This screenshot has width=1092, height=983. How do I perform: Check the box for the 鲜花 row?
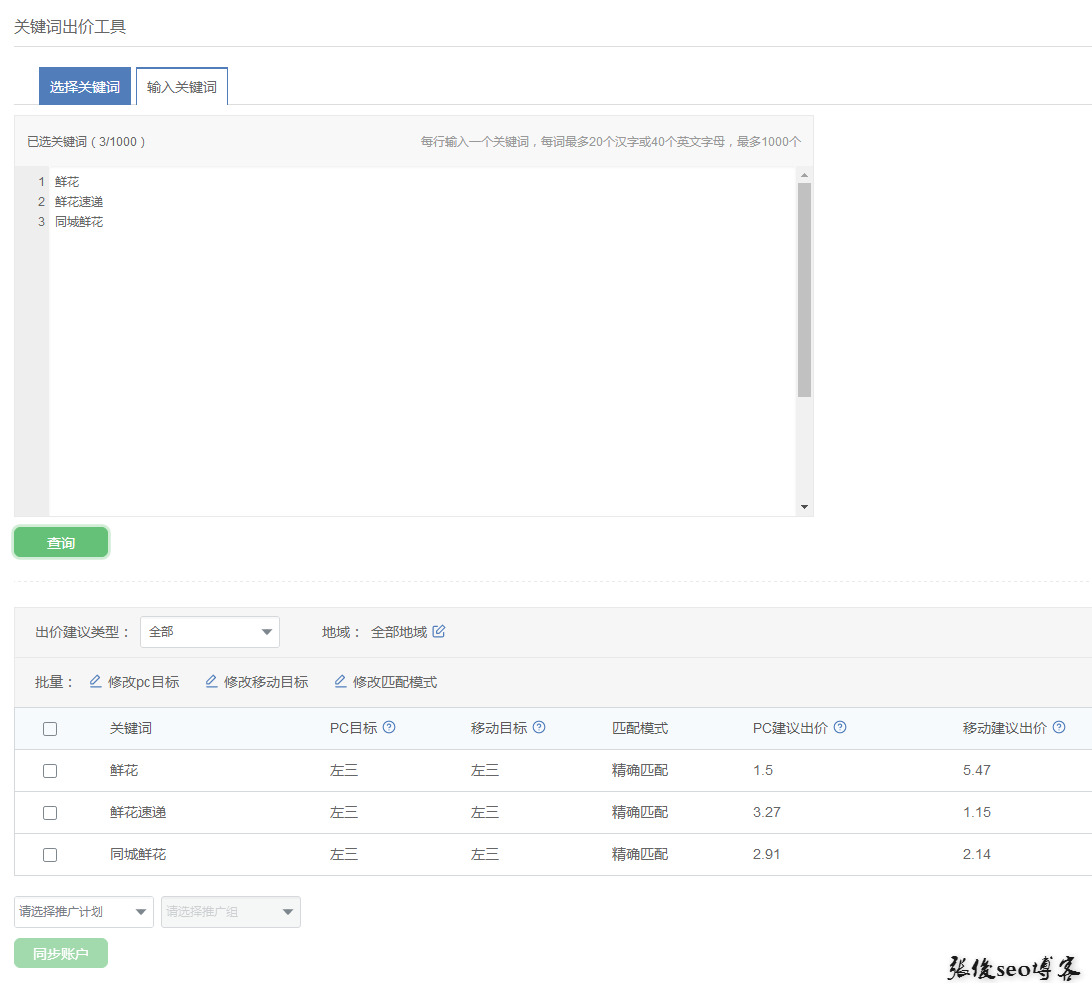[x=50, y=771]
